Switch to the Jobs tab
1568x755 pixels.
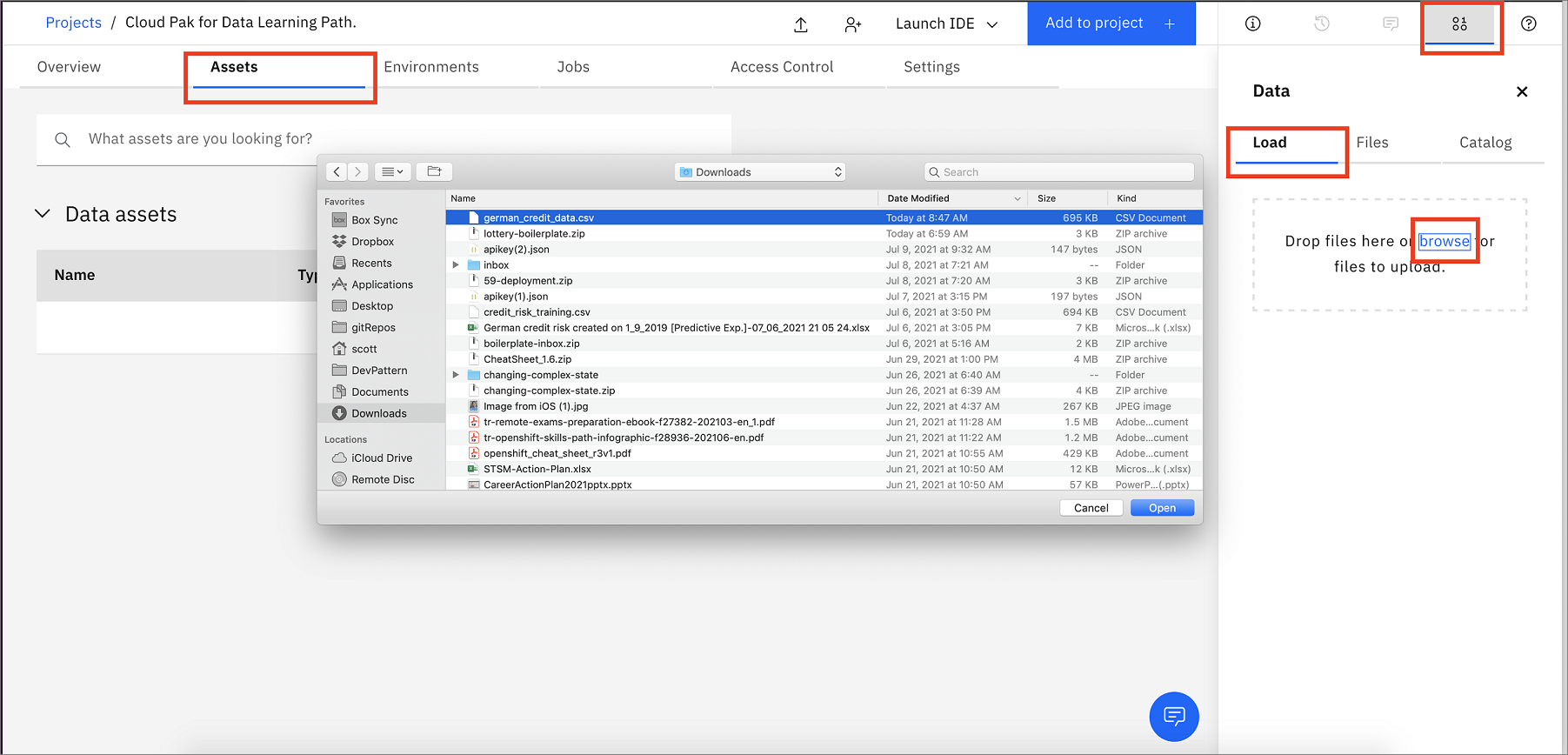click(x=573, y=67)
